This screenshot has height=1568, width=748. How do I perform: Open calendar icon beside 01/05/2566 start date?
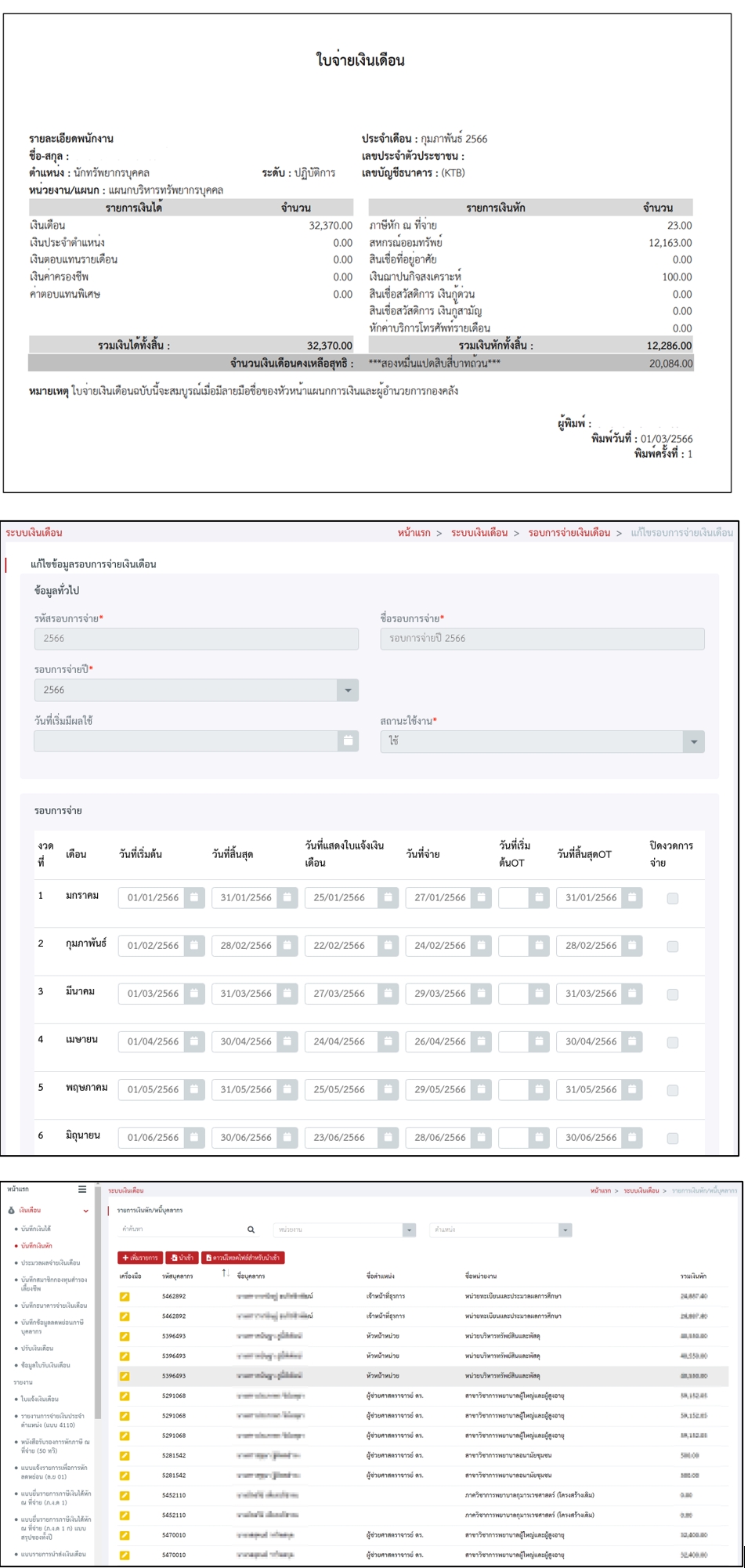[194, 1089]
